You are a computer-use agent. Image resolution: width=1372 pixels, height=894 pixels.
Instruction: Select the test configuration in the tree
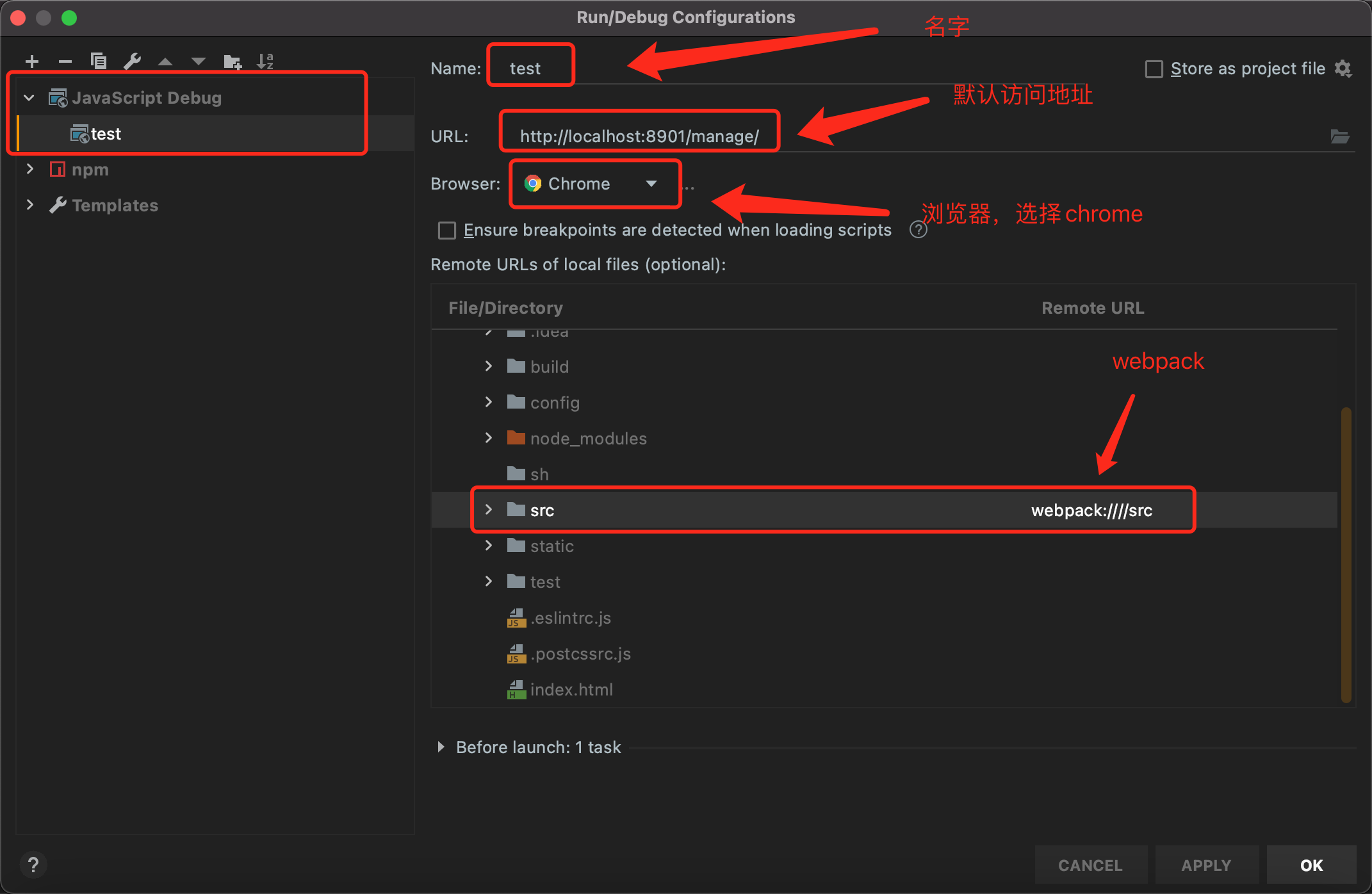(106, 134)
